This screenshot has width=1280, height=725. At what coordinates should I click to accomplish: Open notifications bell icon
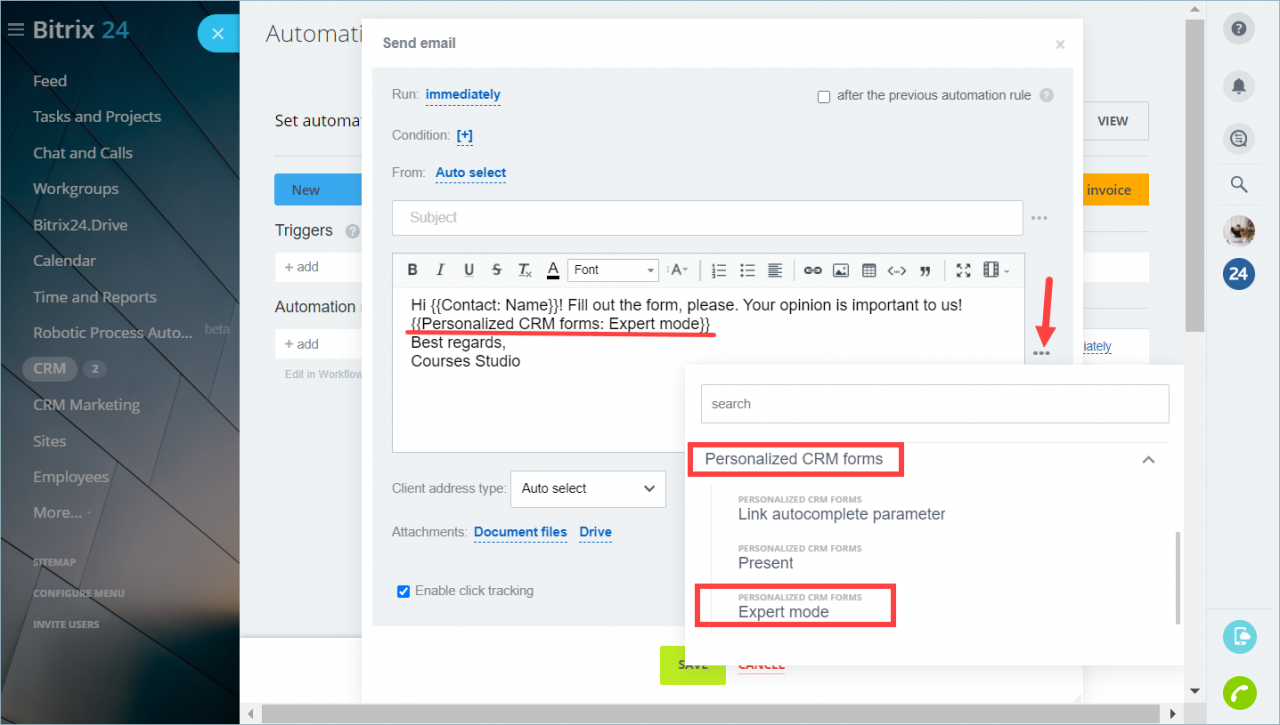click(x=1239, y=86)
